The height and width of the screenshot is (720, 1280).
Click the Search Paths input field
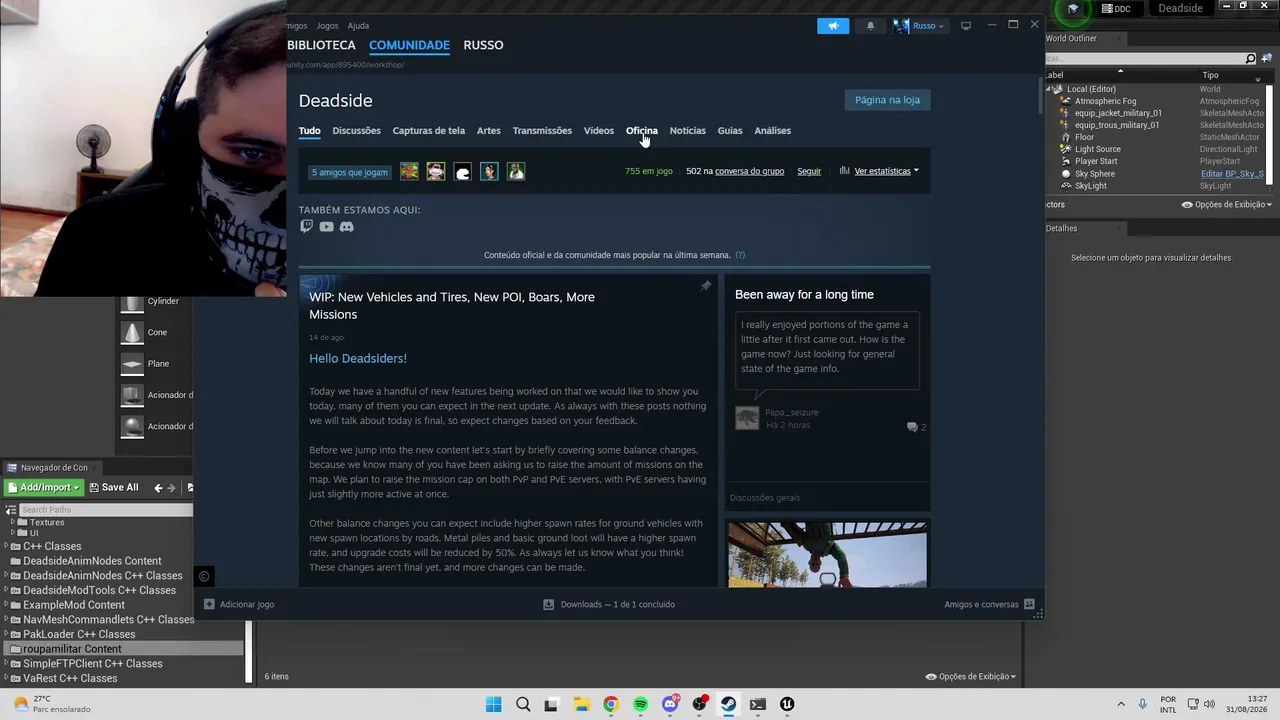(104, 510)
